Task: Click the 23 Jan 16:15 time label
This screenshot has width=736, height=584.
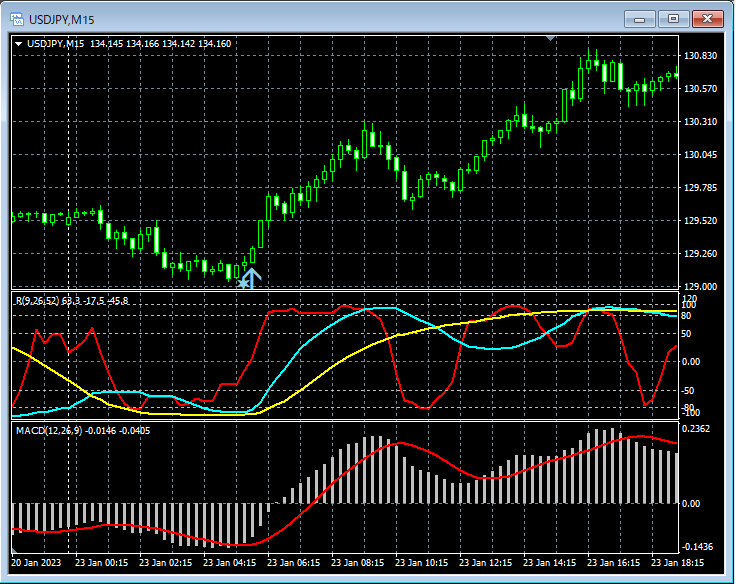Action: pyautogui.click(x=613, y=562)
